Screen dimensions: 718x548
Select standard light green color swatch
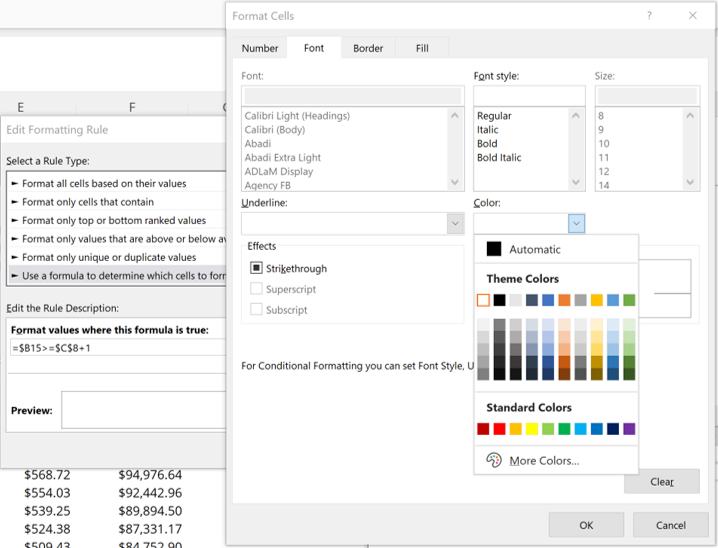pos(548,429)
